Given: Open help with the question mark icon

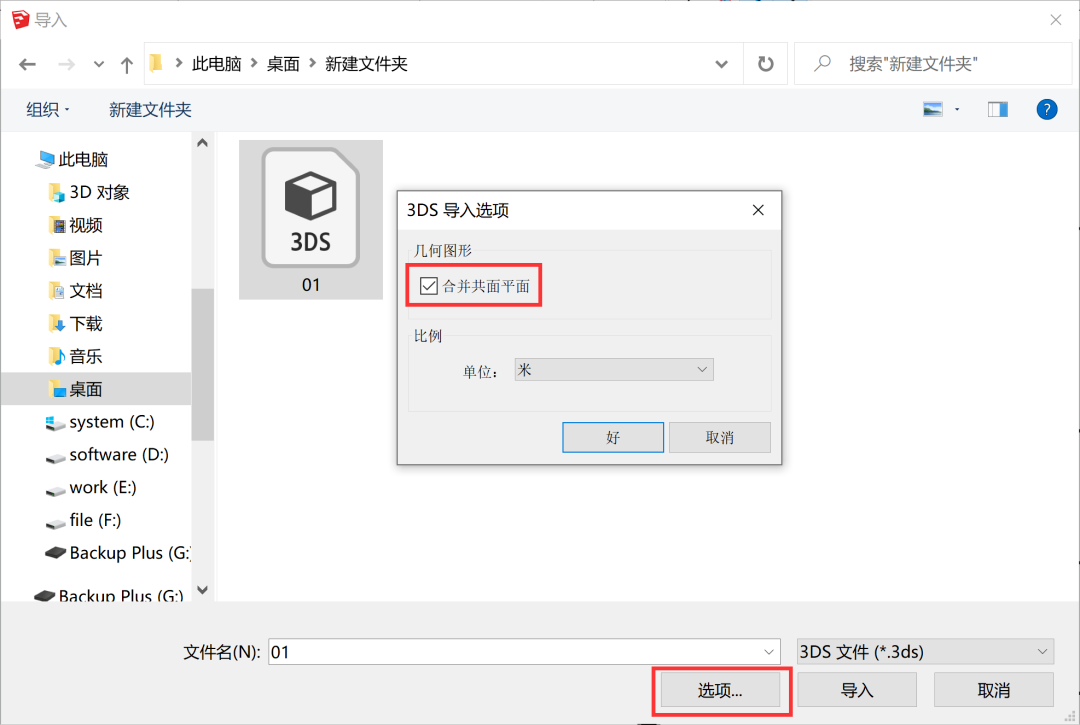Looking at the screenshot, I should (1047, 109).
